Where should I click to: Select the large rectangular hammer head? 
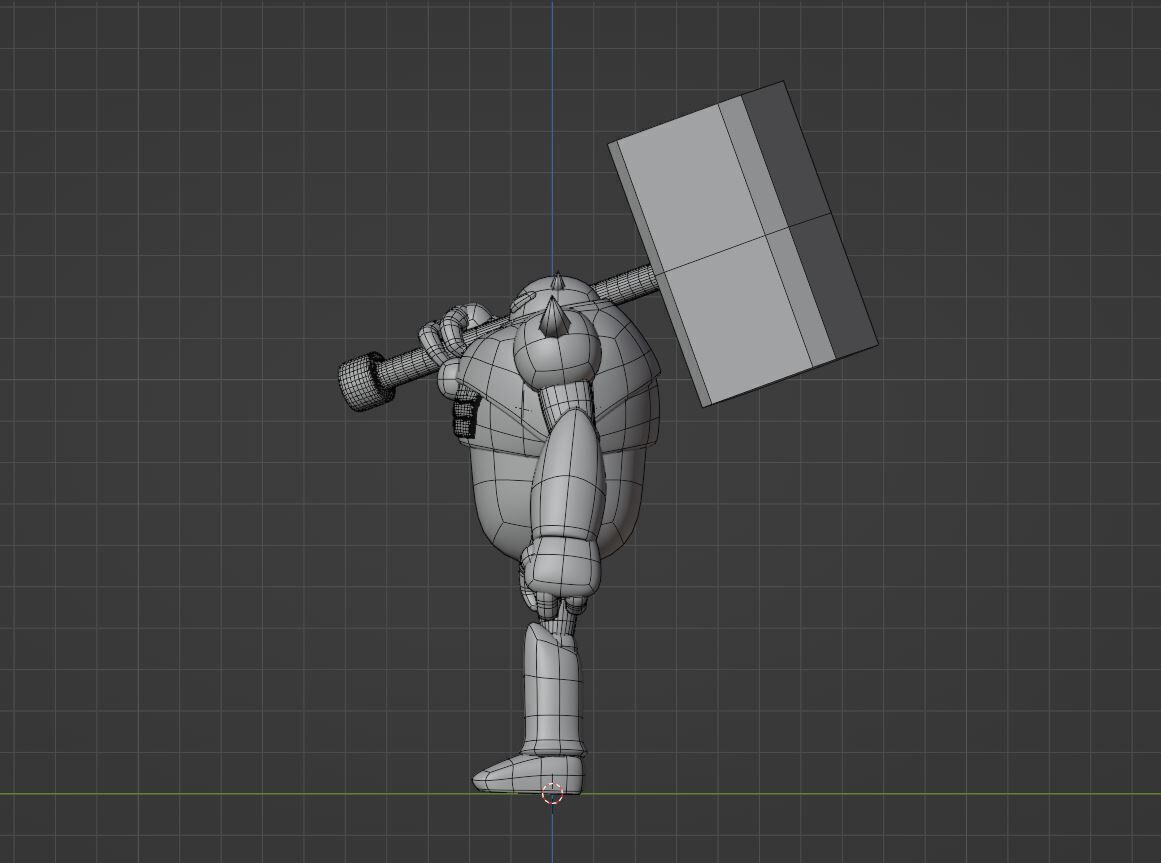[x=743, y=244]
